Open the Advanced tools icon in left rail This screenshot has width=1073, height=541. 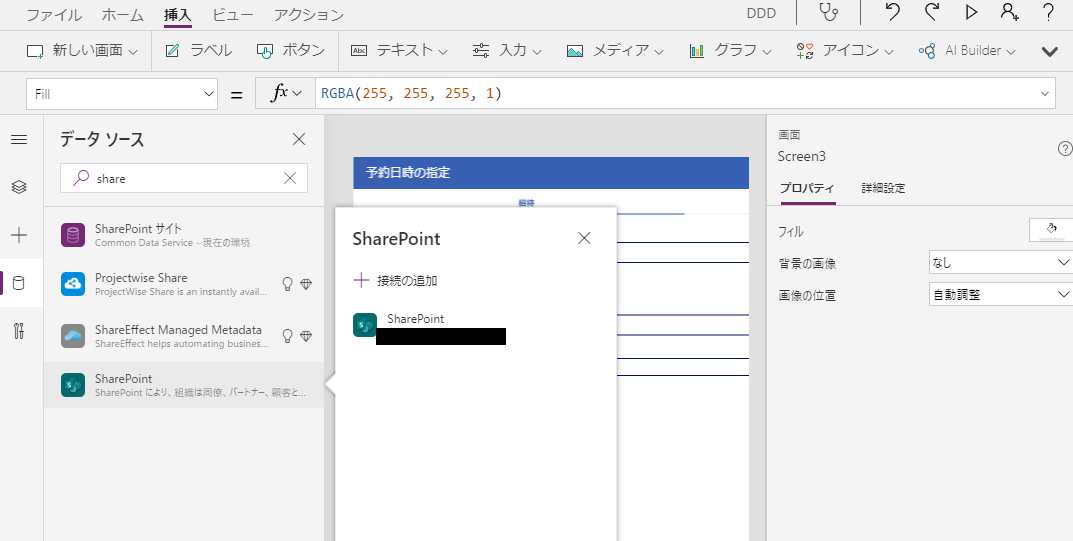pyautogui.click(x=19, y=332)
